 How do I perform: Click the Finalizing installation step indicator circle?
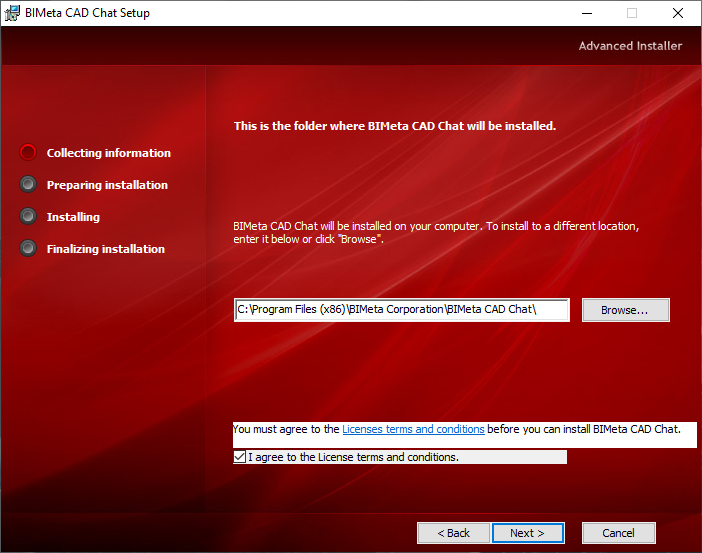[28, 248]
